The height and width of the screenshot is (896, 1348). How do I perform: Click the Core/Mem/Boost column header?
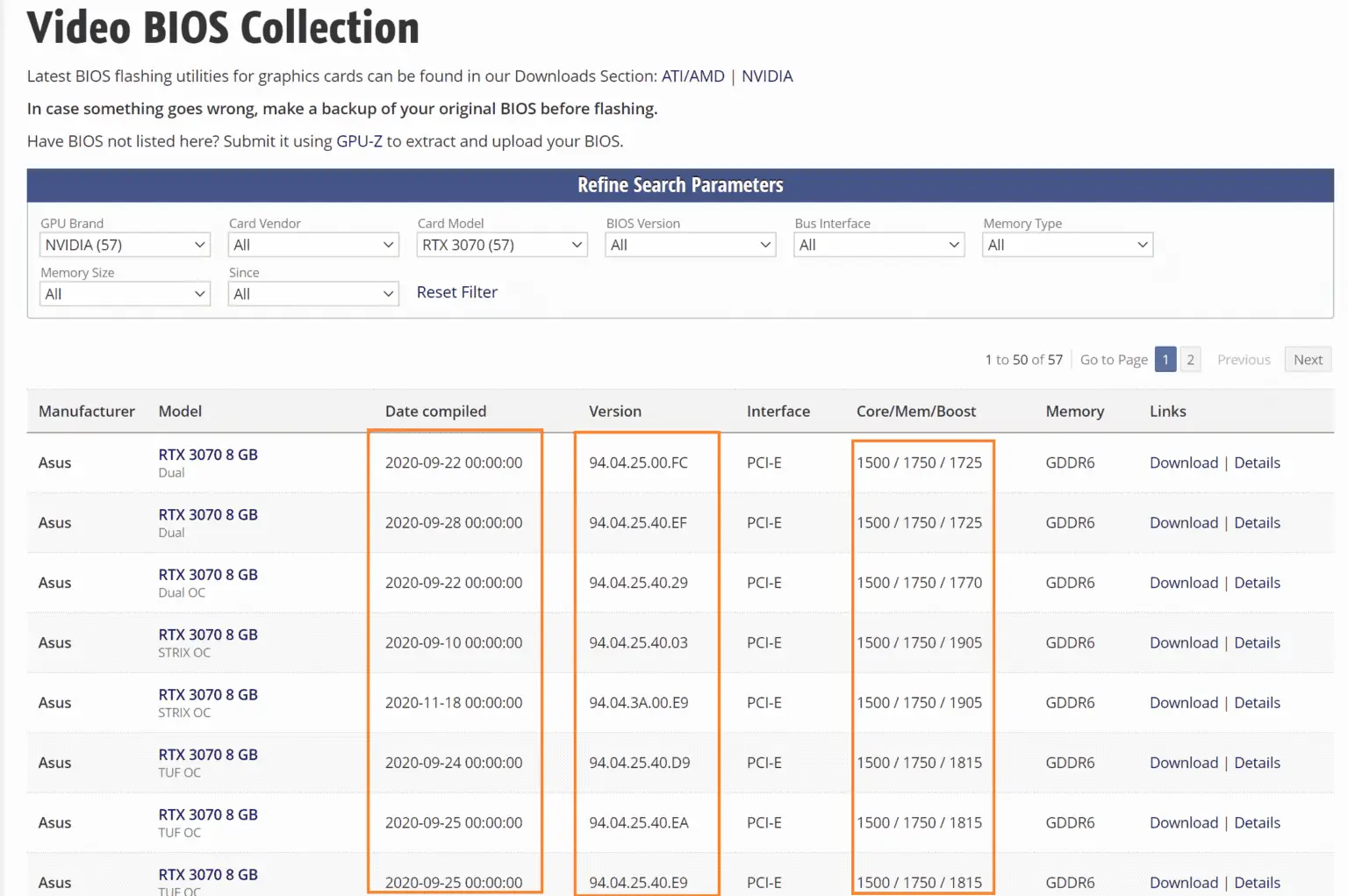[x=916, y=412]
